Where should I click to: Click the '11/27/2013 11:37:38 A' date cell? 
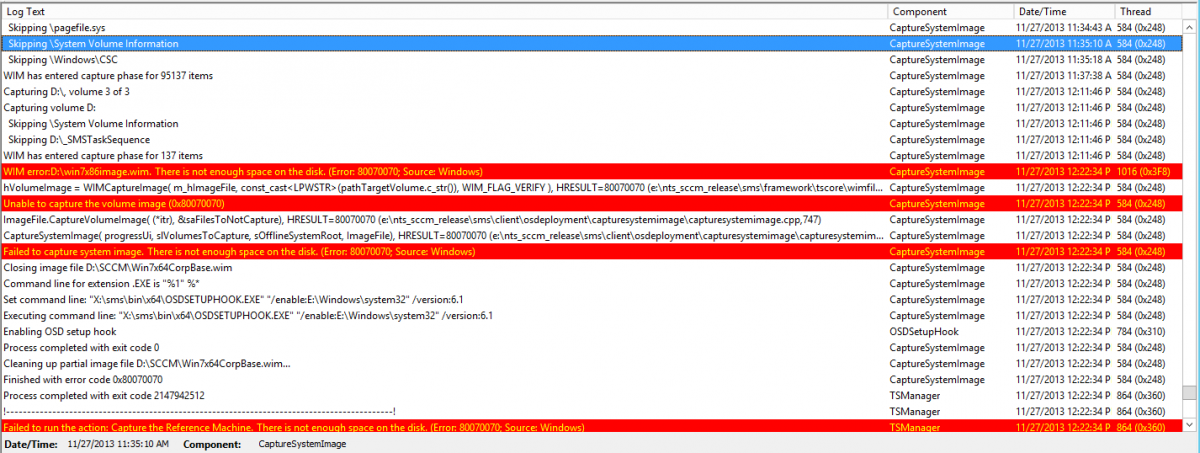(x=1064, y=76)
